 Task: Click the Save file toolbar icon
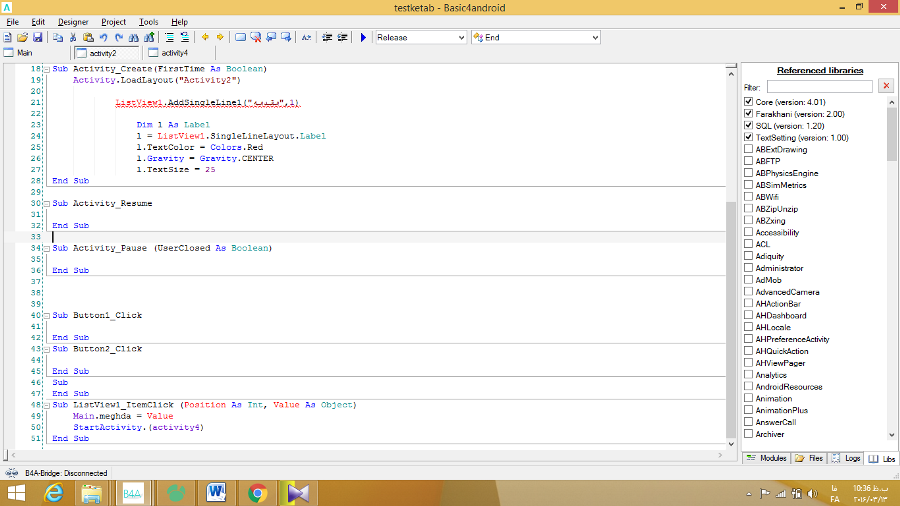[x=36, y=37]
